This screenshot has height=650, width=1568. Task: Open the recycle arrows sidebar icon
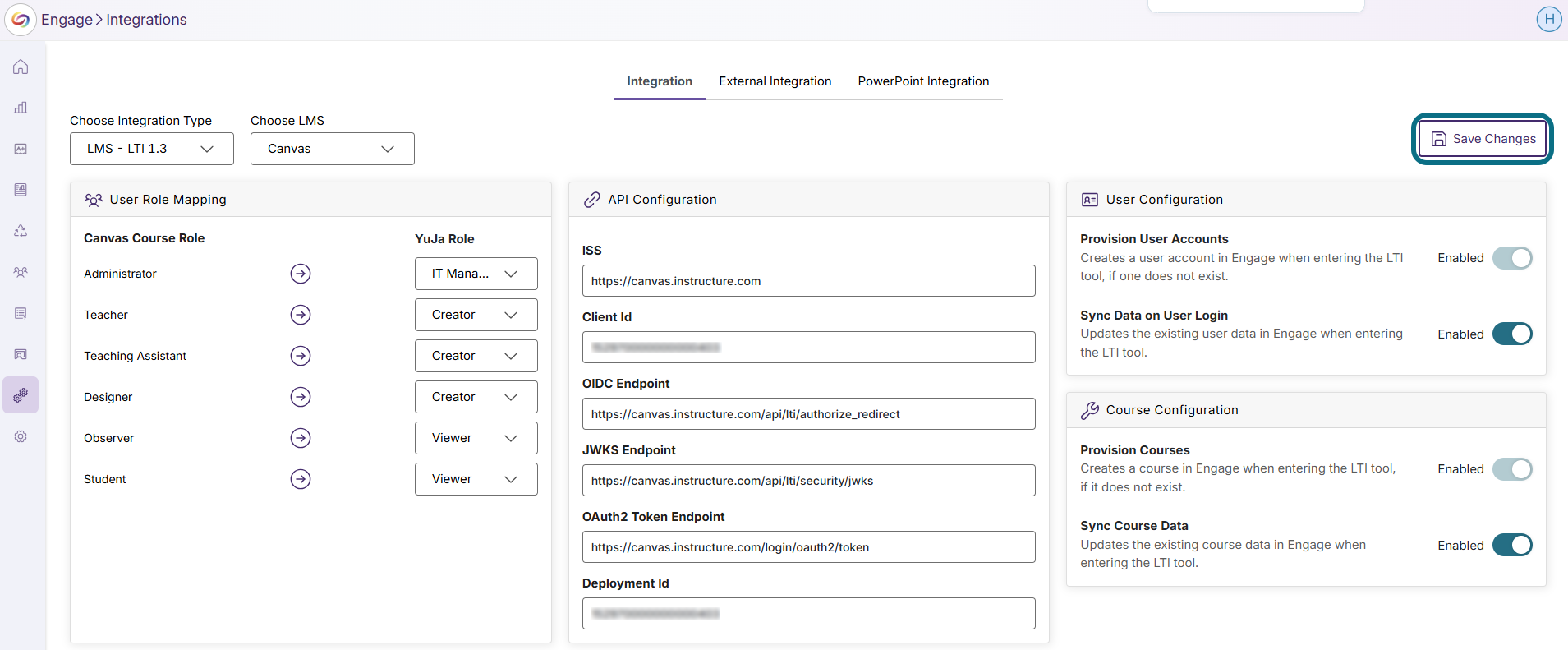21,231
